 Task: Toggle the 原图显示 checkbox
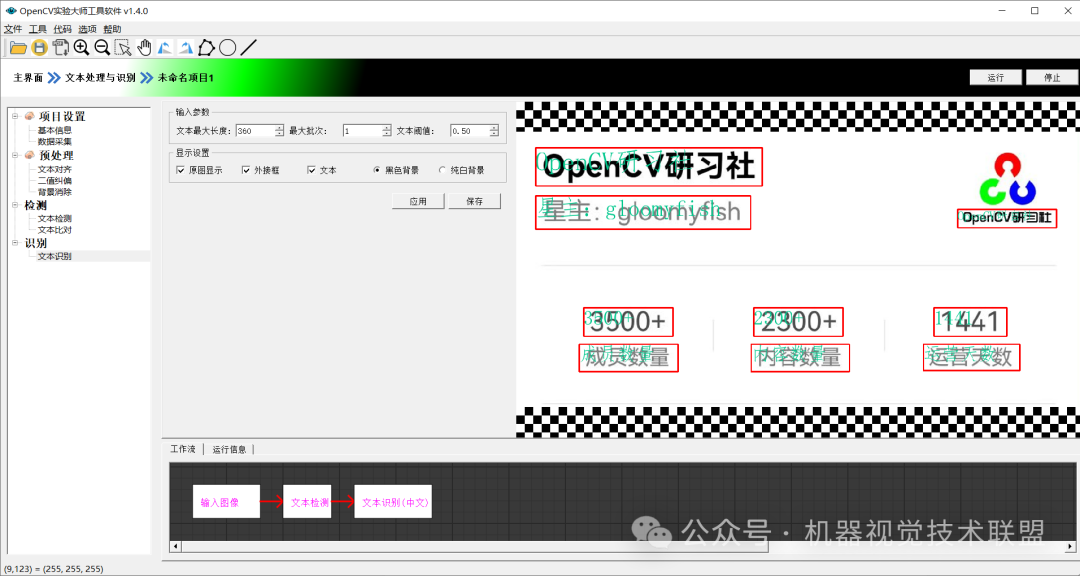click(x=180, y=170)
